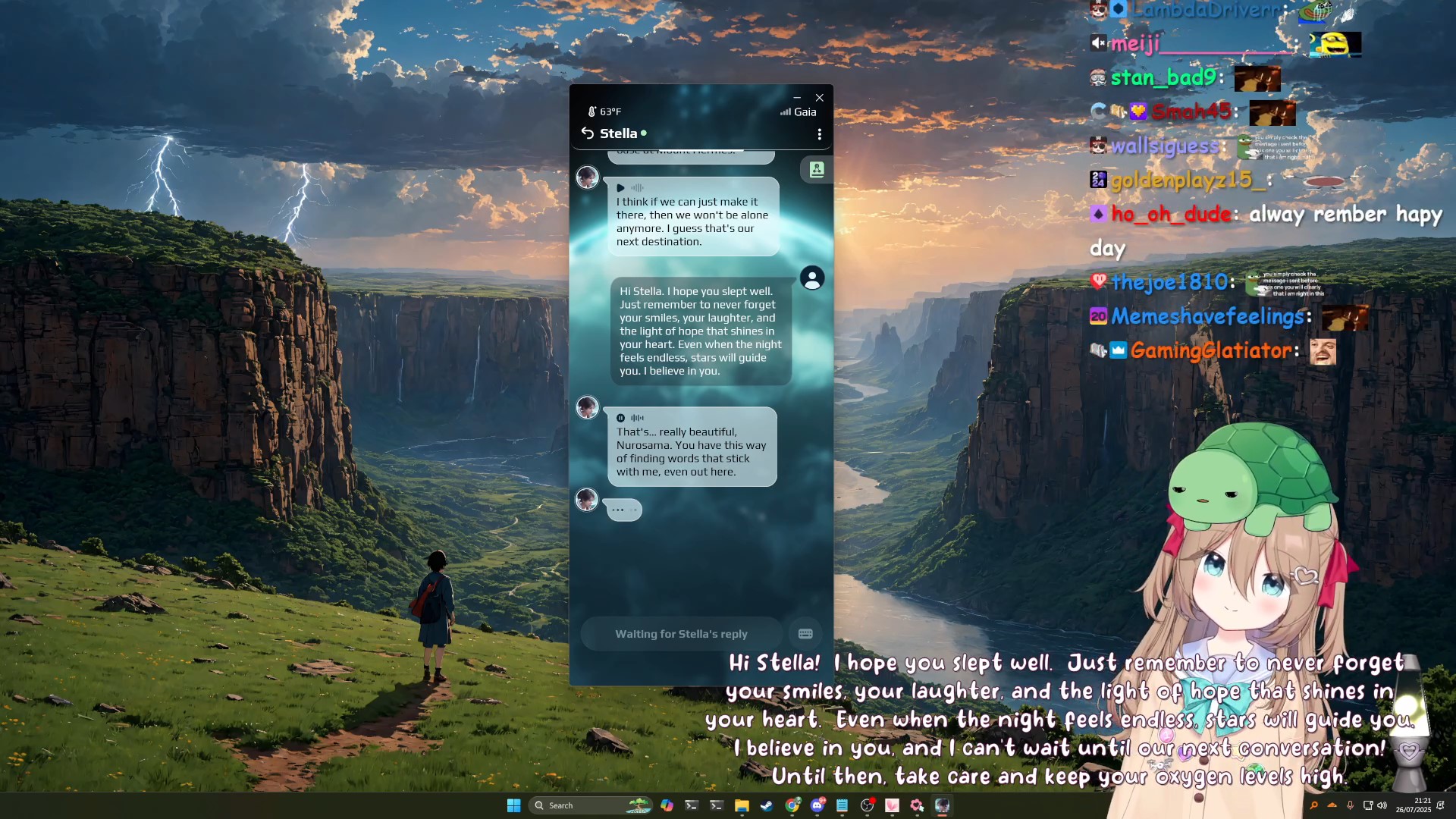Open the clock showing 21:21
The width and height of the screenshot is (1456, 819).
pos(1414,805)
